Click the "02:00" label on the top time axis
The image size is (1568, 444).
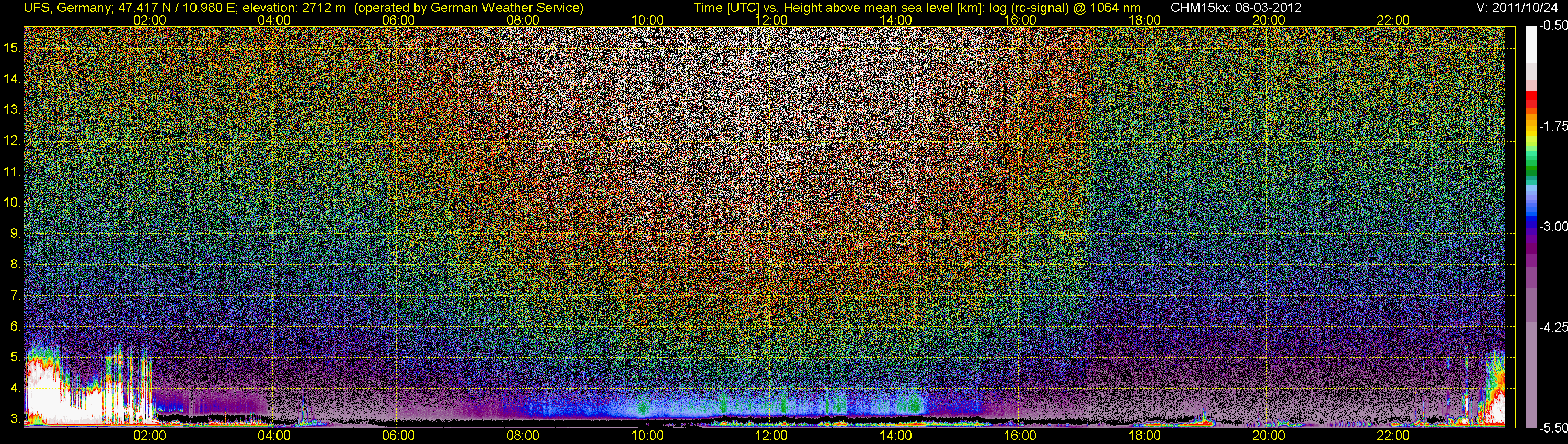tap(149, 20)
